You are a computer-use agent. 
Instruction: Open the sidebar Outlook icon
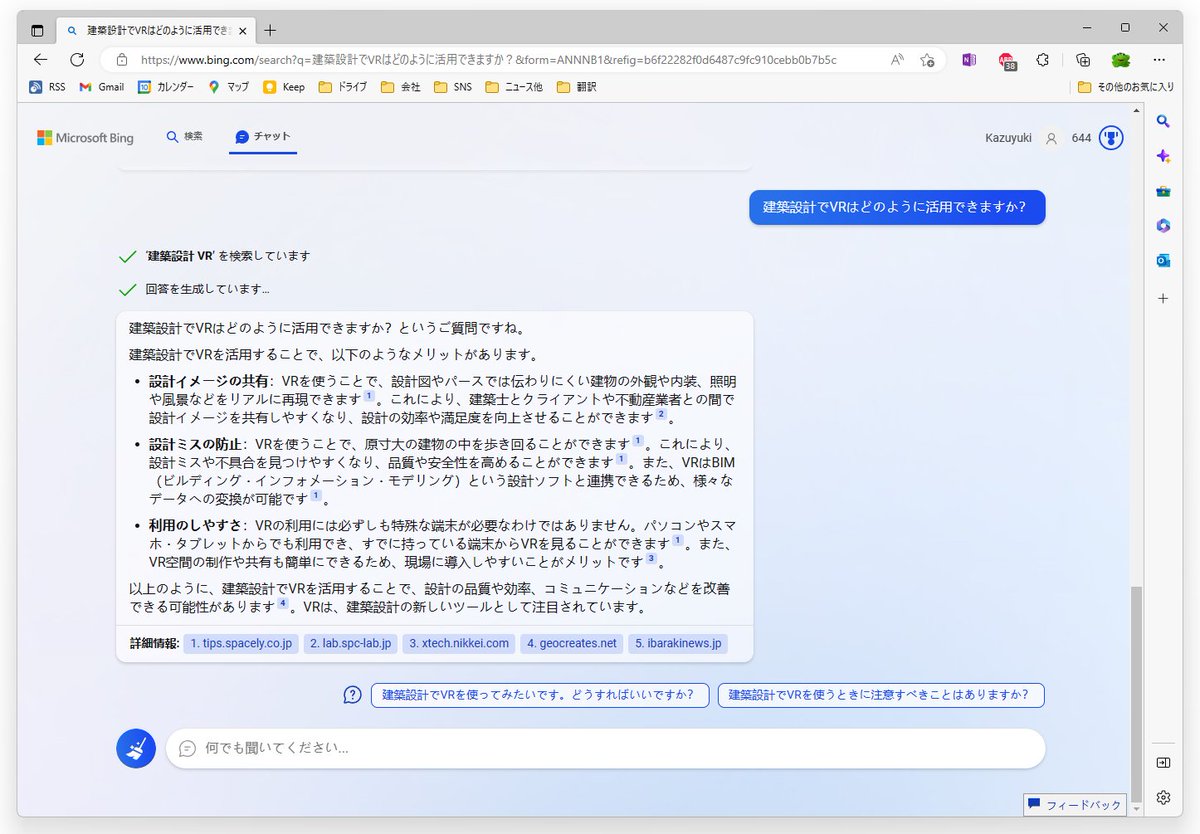pos(1163,261)
